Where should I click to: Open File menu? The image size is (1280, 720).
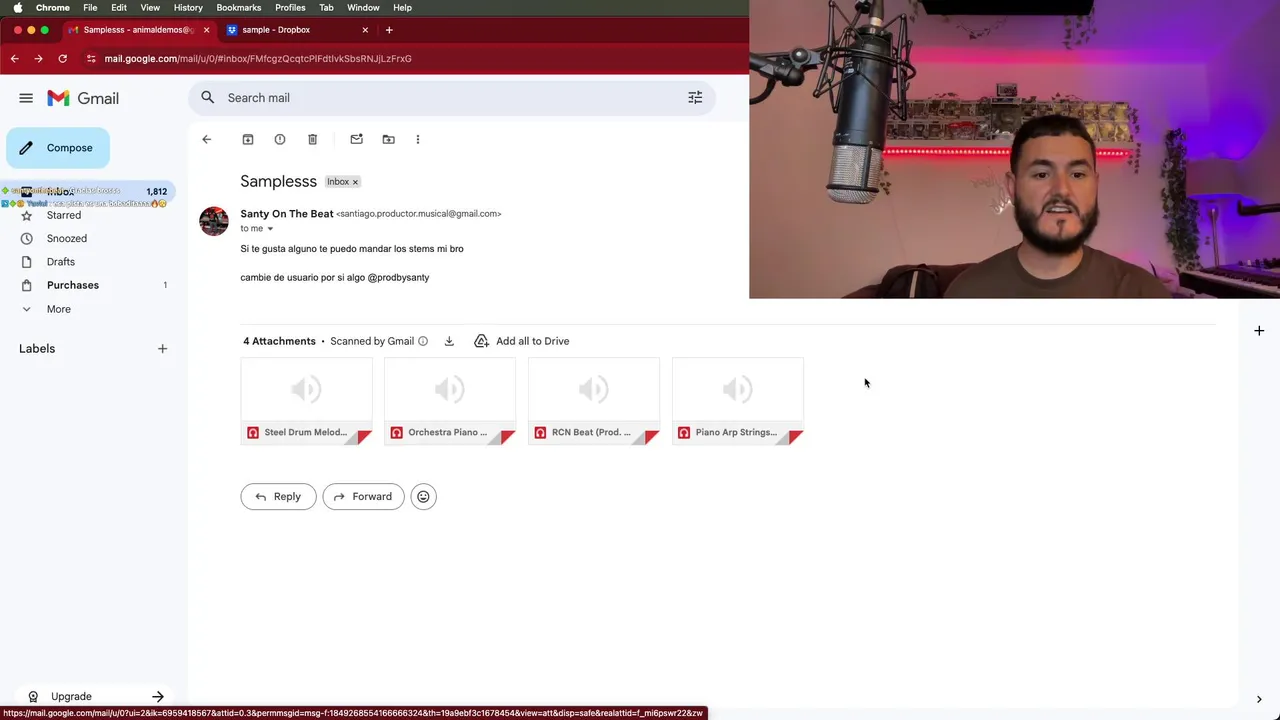[x=90, y=7]
